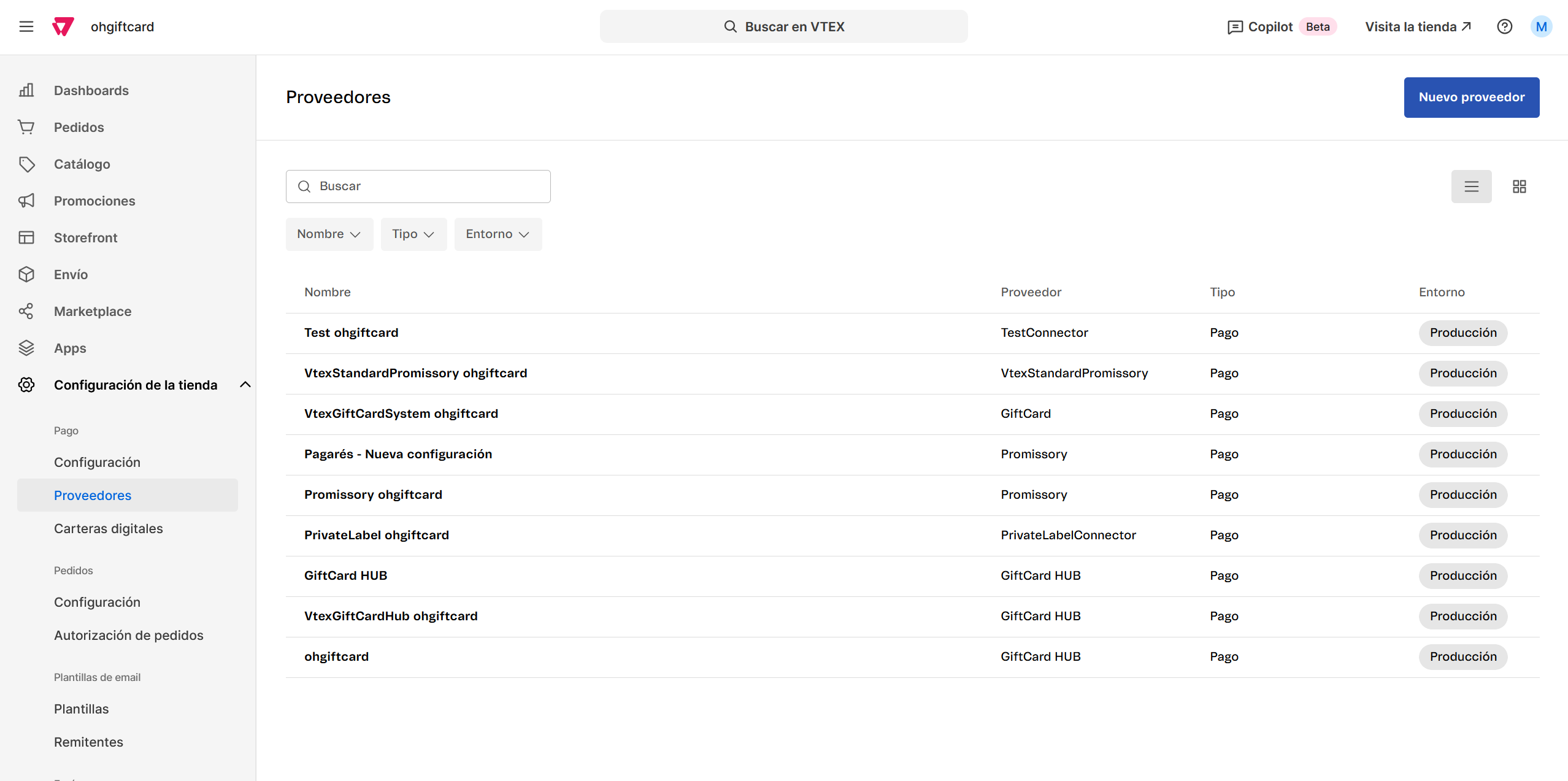Click the Buscar provider search field

click(x=418, y=187)
